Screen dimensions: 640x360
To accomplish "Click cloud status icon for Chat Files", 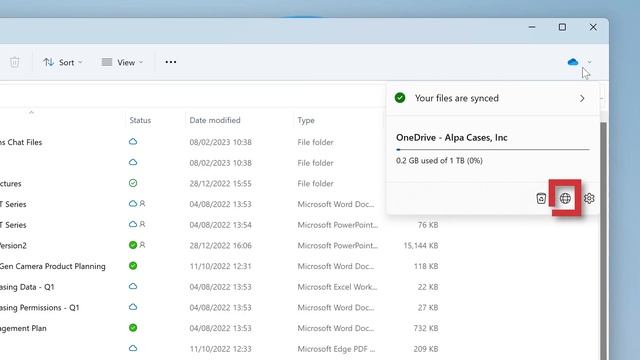I will tap(133, 142).
